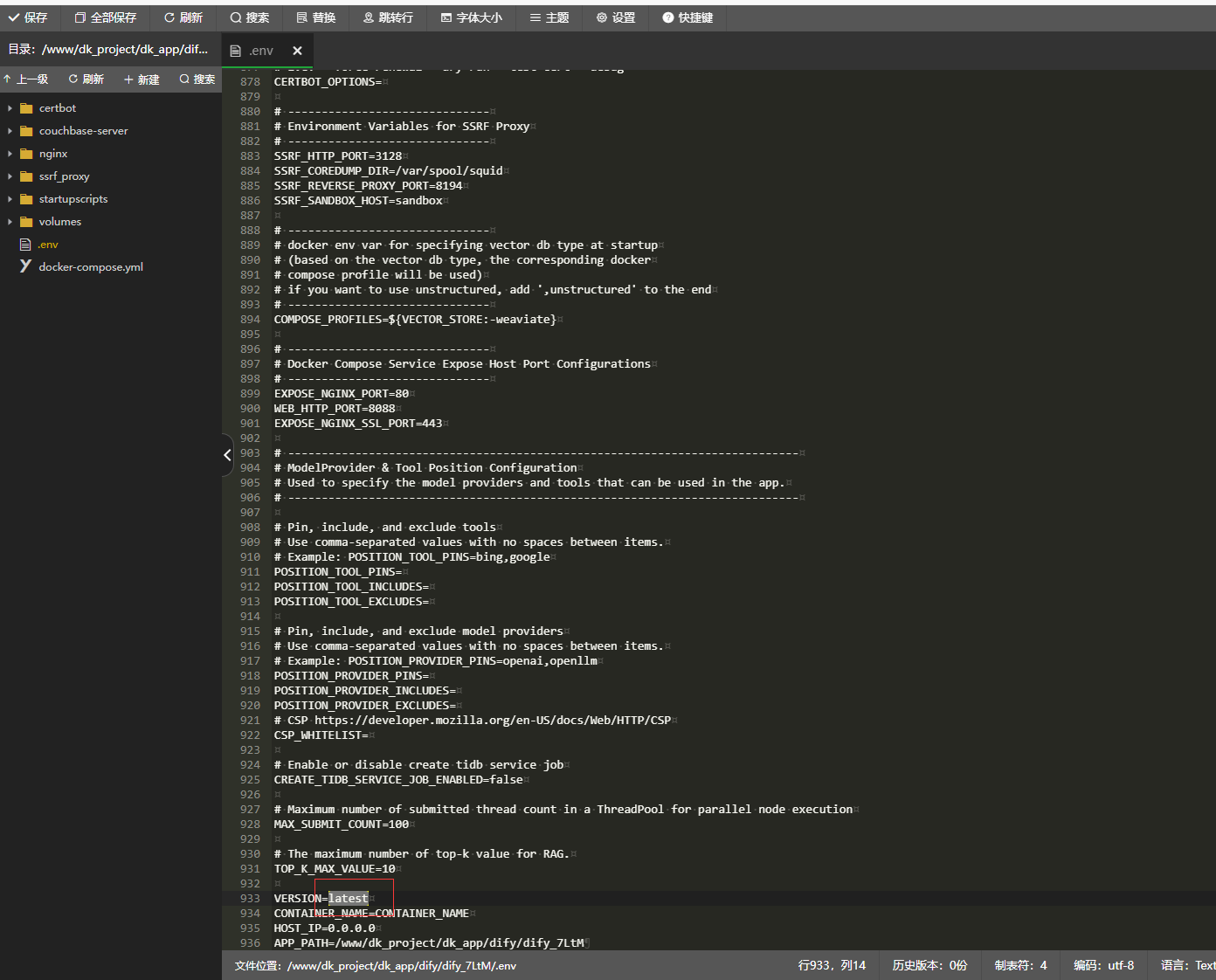Open the Search (搜索) tool in top toolbar
The height and width of the screenshot is (980, 1216).
pyautogui.click(x=250, y=17)
